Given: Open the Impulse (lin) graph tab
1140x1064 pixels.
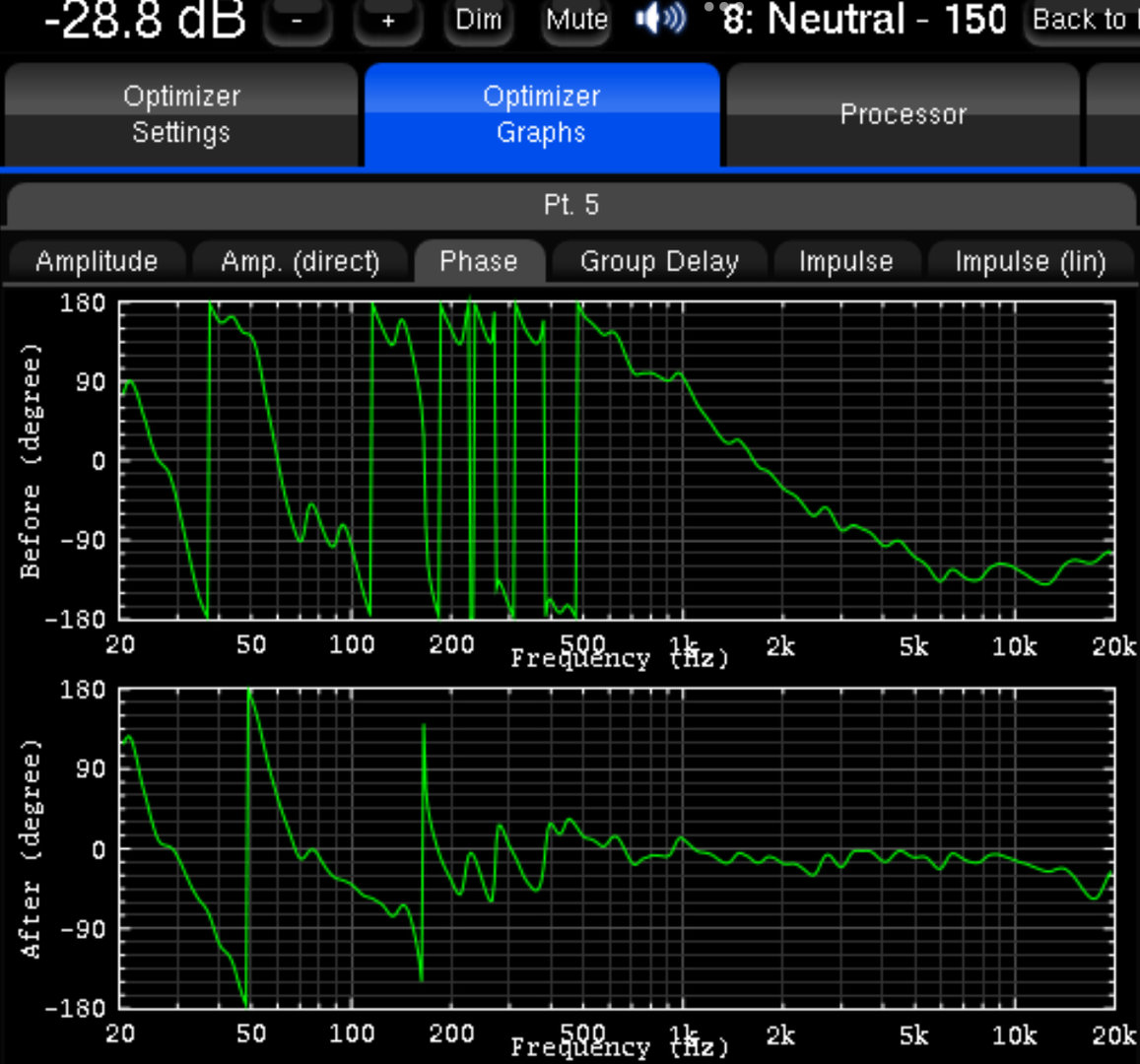Looking at the screenshot, I should (x=1031, y=262).
